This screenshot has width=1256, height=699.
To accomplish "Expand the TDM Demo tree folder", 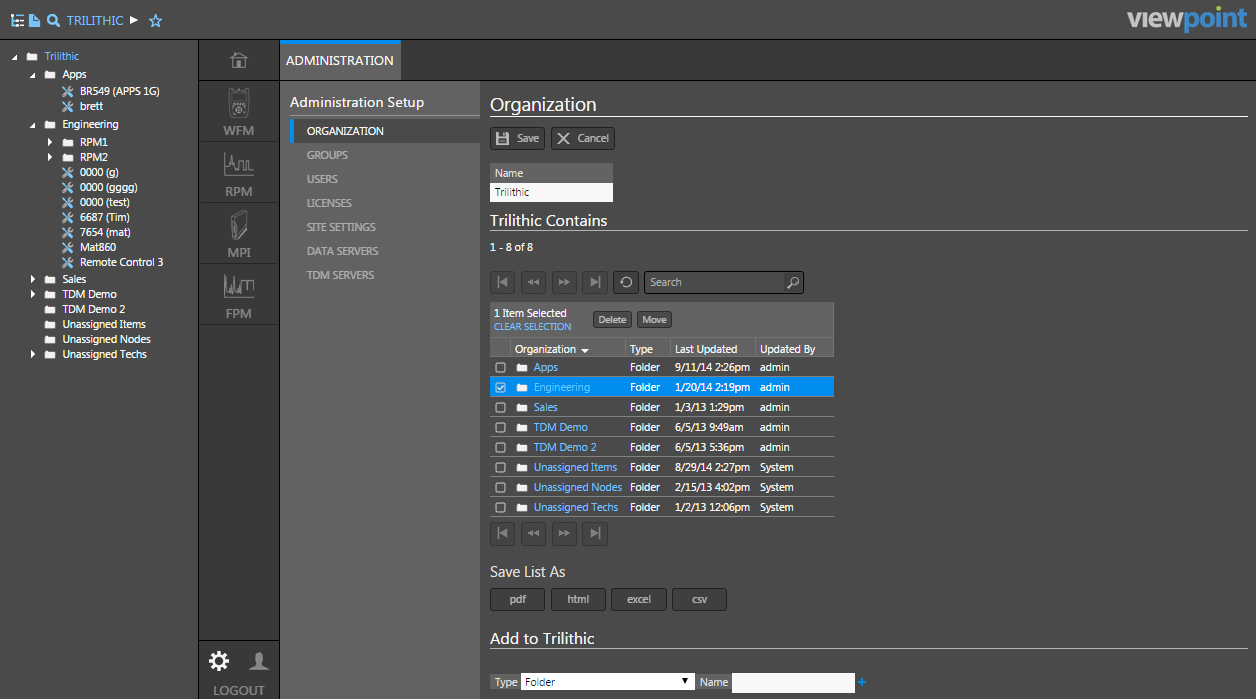I will (33, 294).
